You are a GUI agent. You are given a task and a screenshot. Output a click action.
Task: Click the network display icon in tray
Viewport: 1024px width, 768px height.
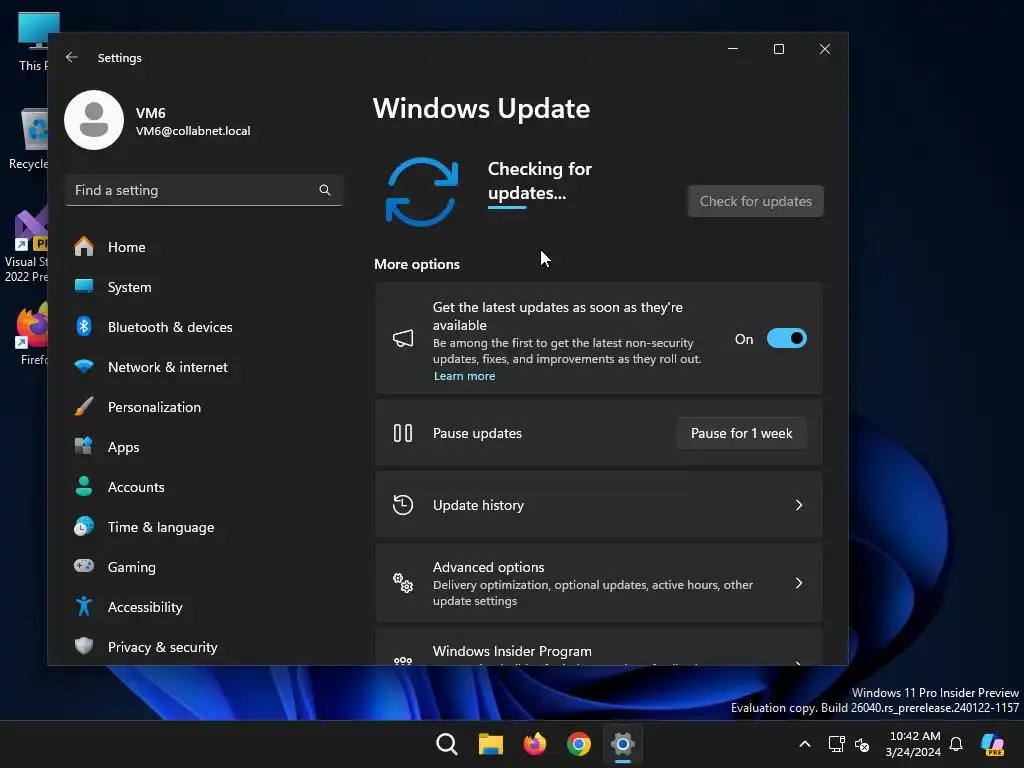836,744
